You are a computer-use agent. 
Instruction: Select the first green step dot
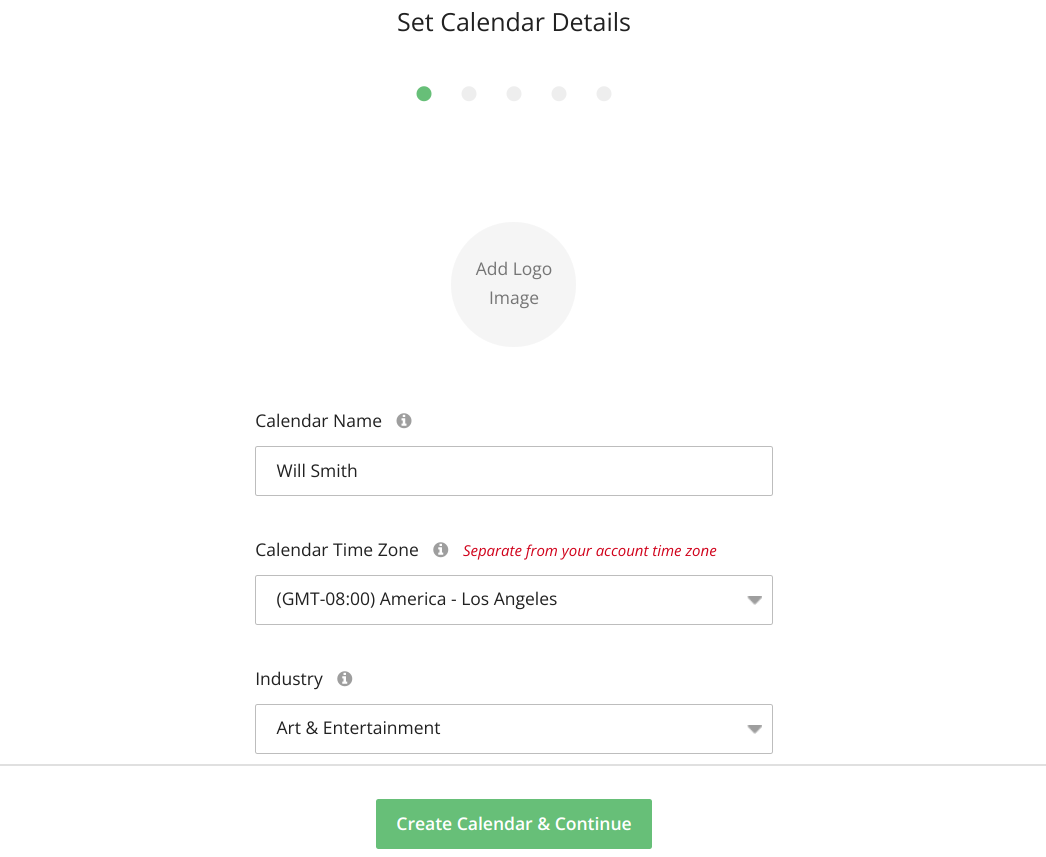tap(424, 94)
